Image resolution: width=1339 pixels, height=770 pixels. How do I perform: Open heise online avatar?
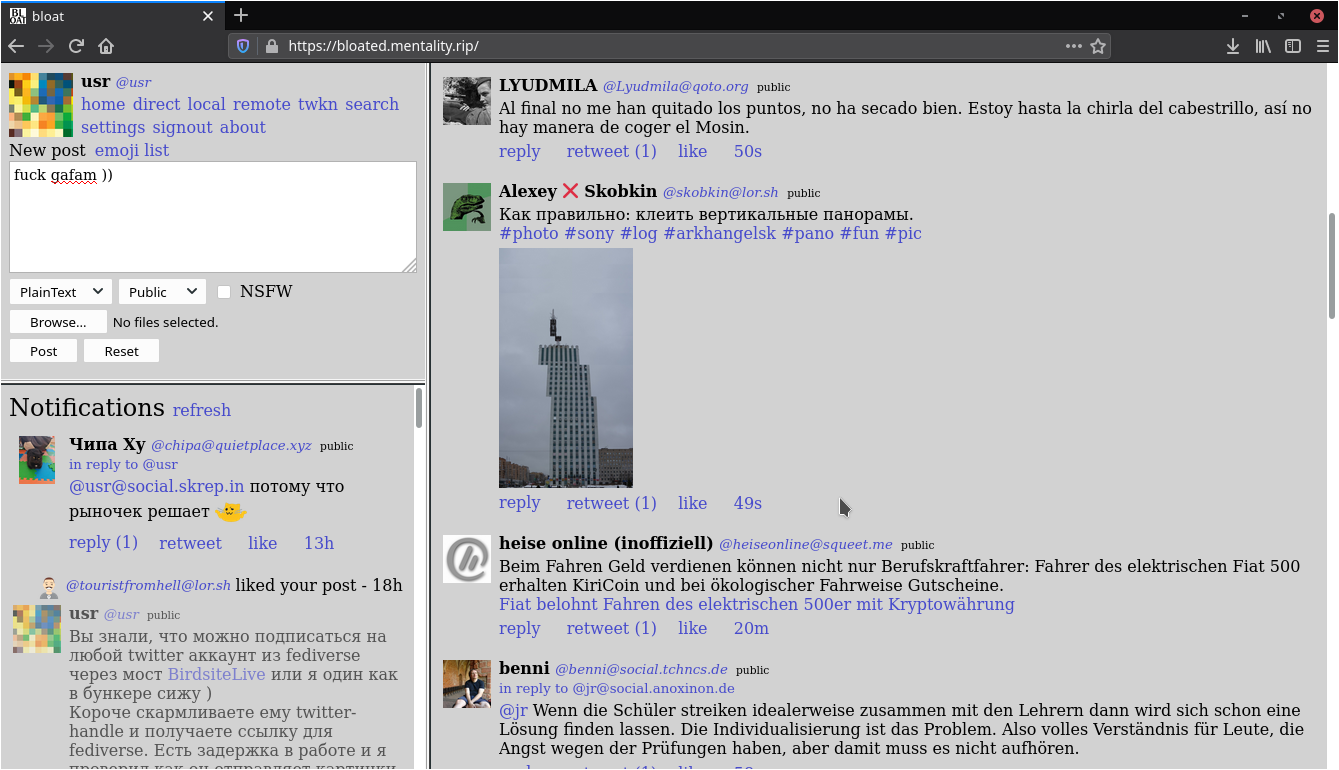467,559
